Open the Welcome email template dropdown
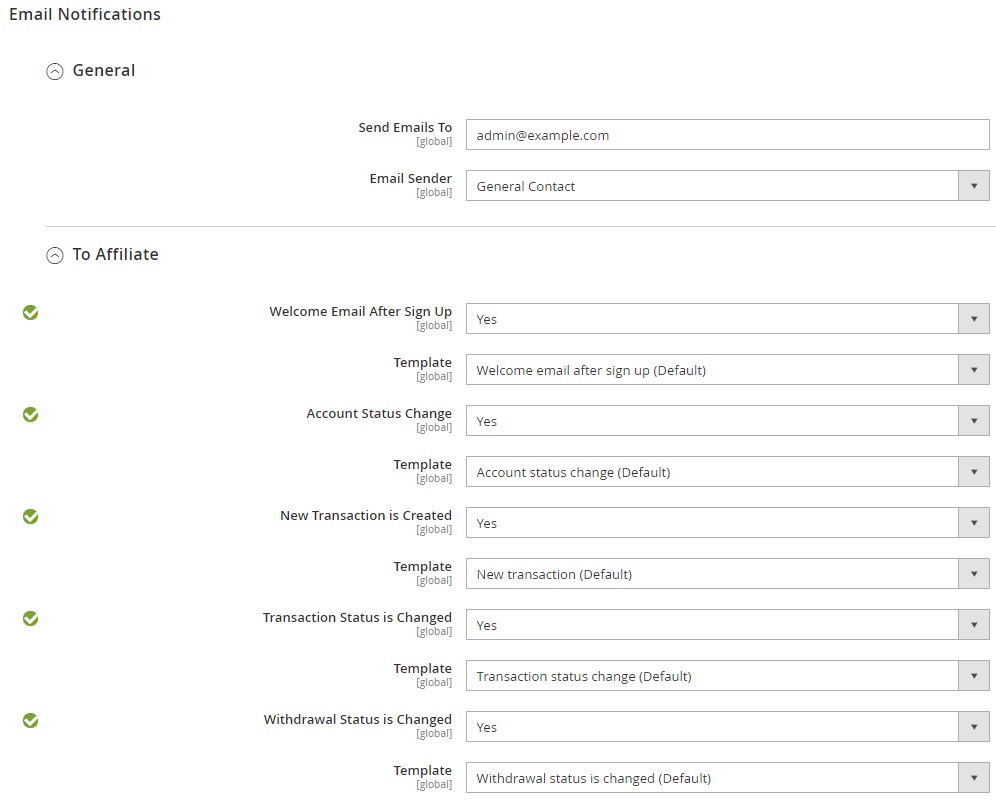The height and width of the screenshot is (803, 996). pyautogui.click(x=727, y=370)
